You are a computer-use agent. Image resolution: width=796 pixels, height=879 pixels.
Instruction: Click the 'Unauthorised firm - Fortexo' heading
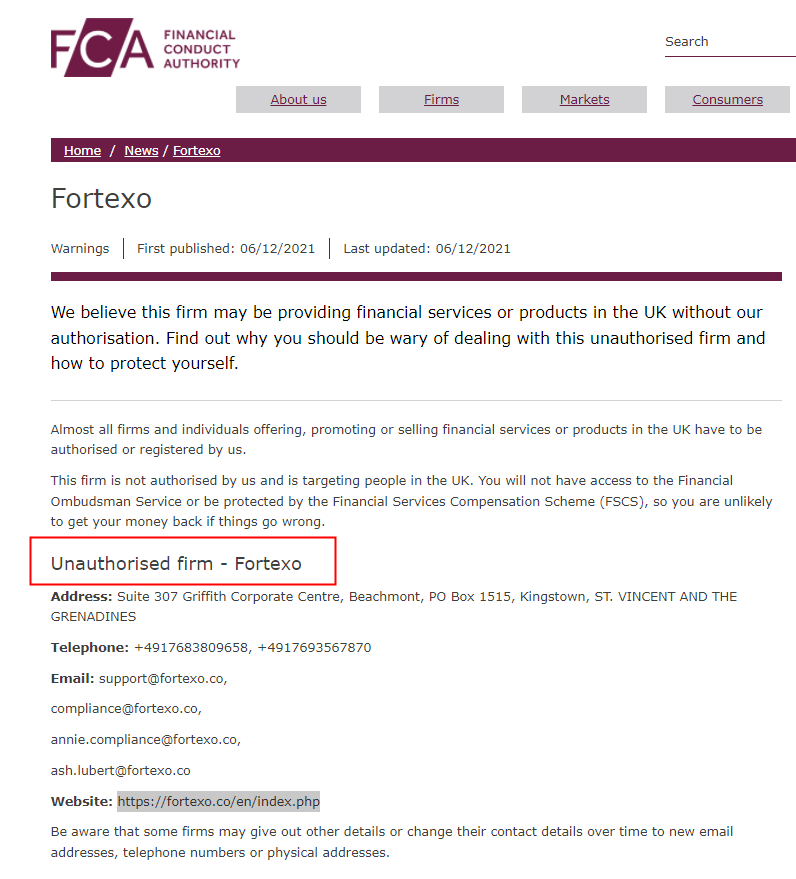(x=176, y=564)
